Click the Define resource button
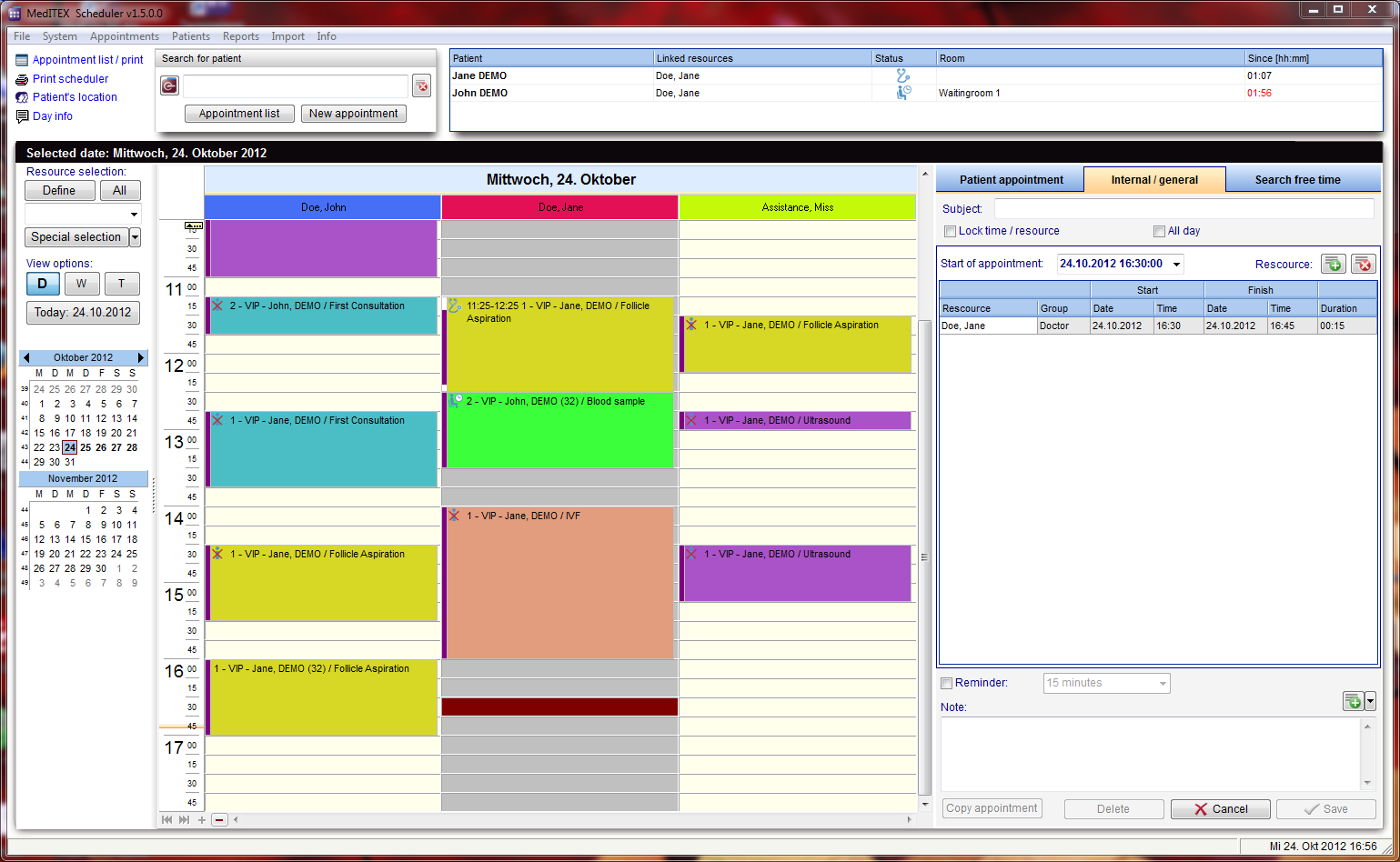The image size is (1400, 862). (59, 191)
